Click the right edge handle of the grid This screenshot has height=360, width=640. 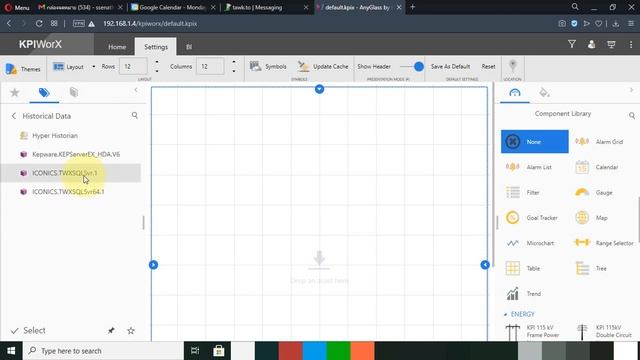click(x=485, y=265)
